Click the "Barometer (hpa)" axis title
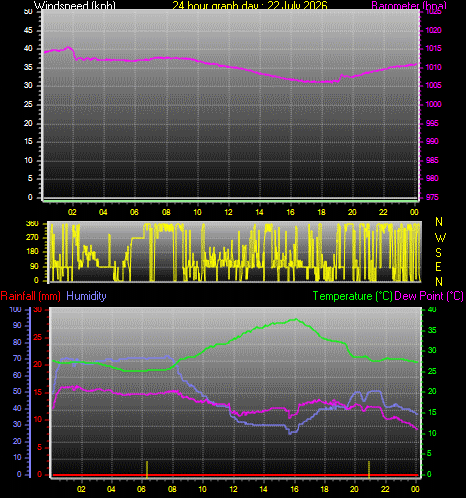The image size is (466, 498). (409, 5)
